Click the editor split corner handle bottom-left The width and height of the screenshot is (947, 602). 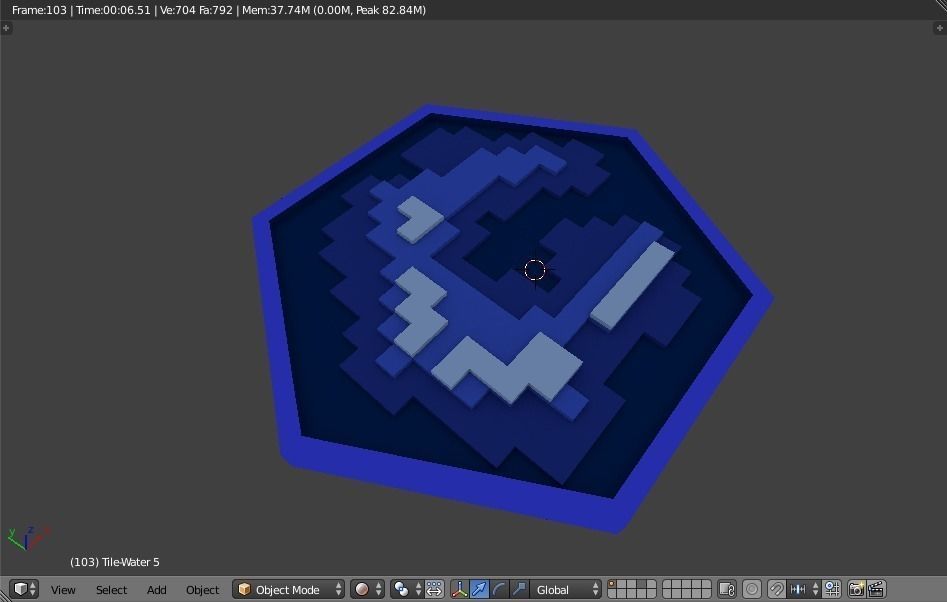point(4,598)
